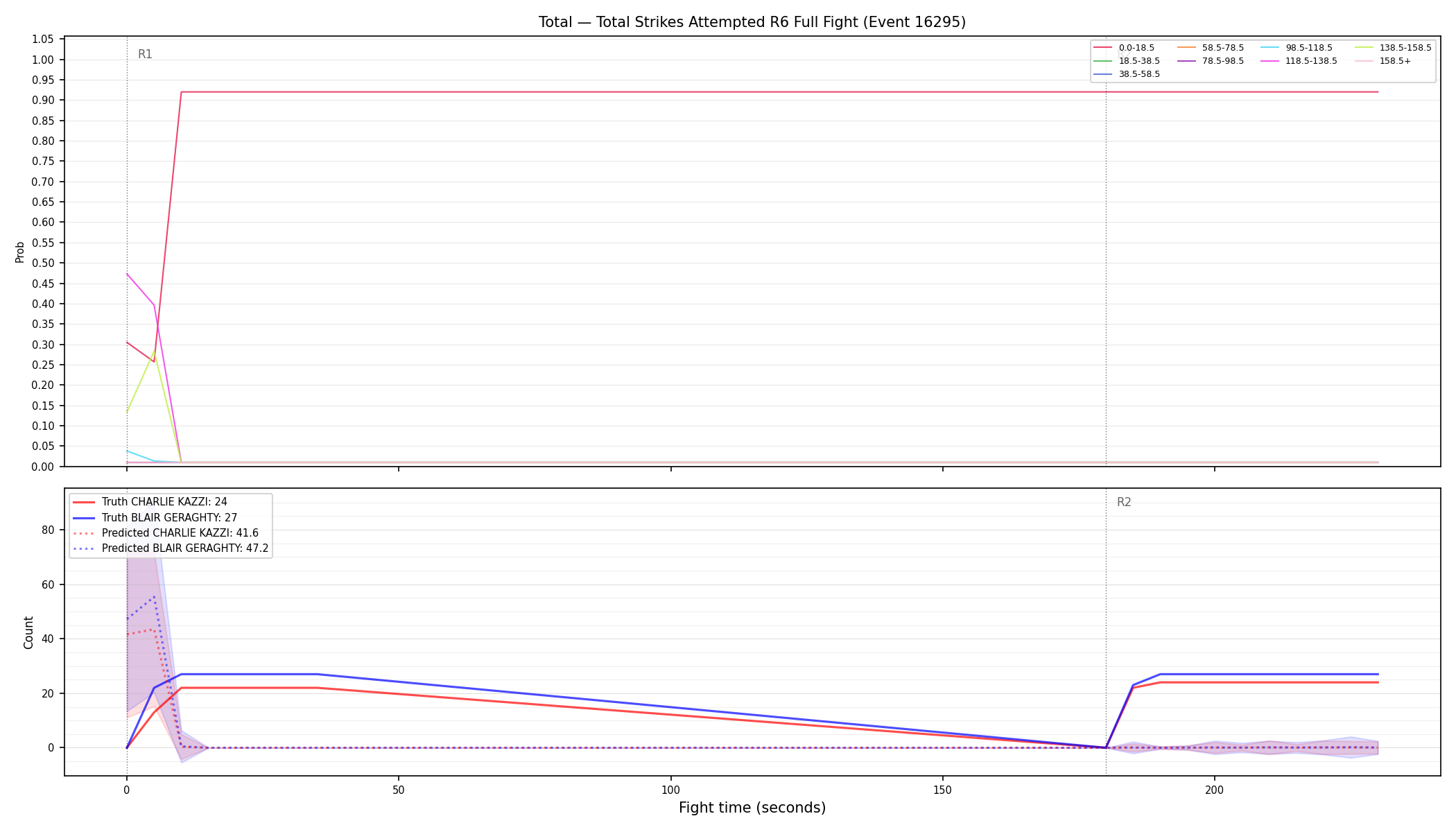Select the 38.5-58.5 legend label
1456x832 pixels.
1139,74
